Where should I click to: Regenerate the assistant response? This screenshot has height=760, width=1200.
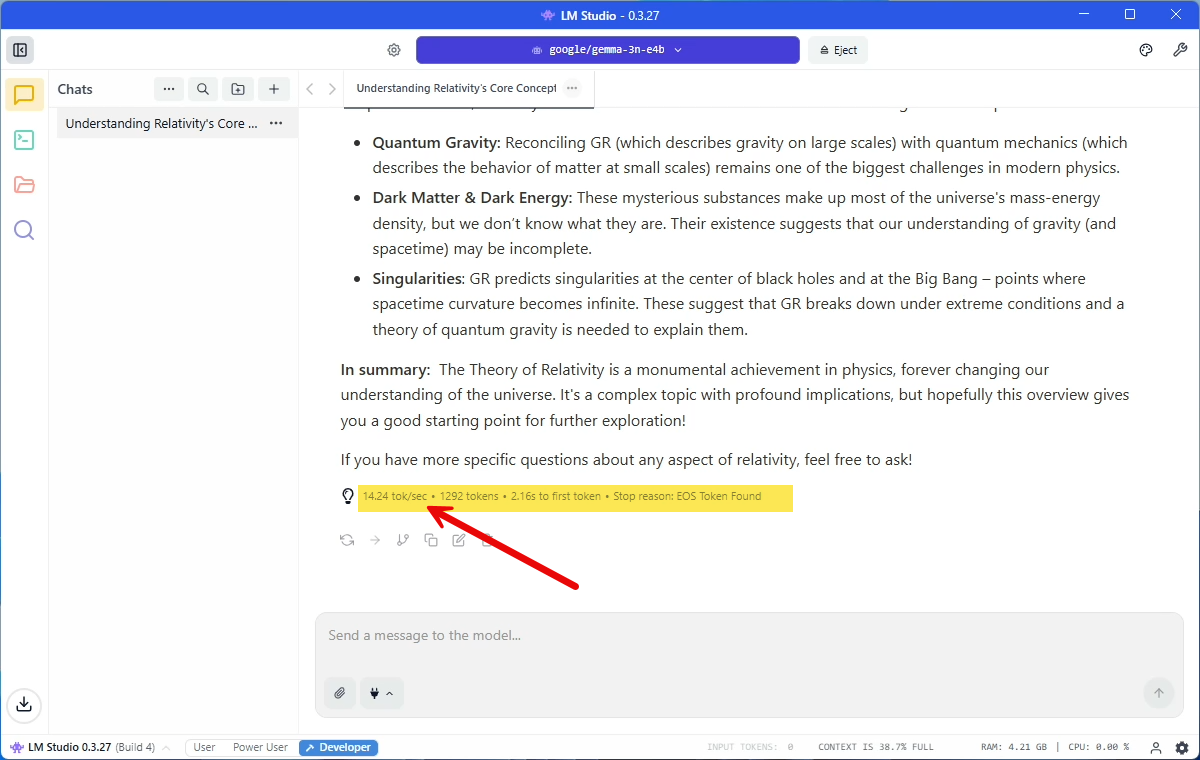pyautogui.click(x=347, y=540)
